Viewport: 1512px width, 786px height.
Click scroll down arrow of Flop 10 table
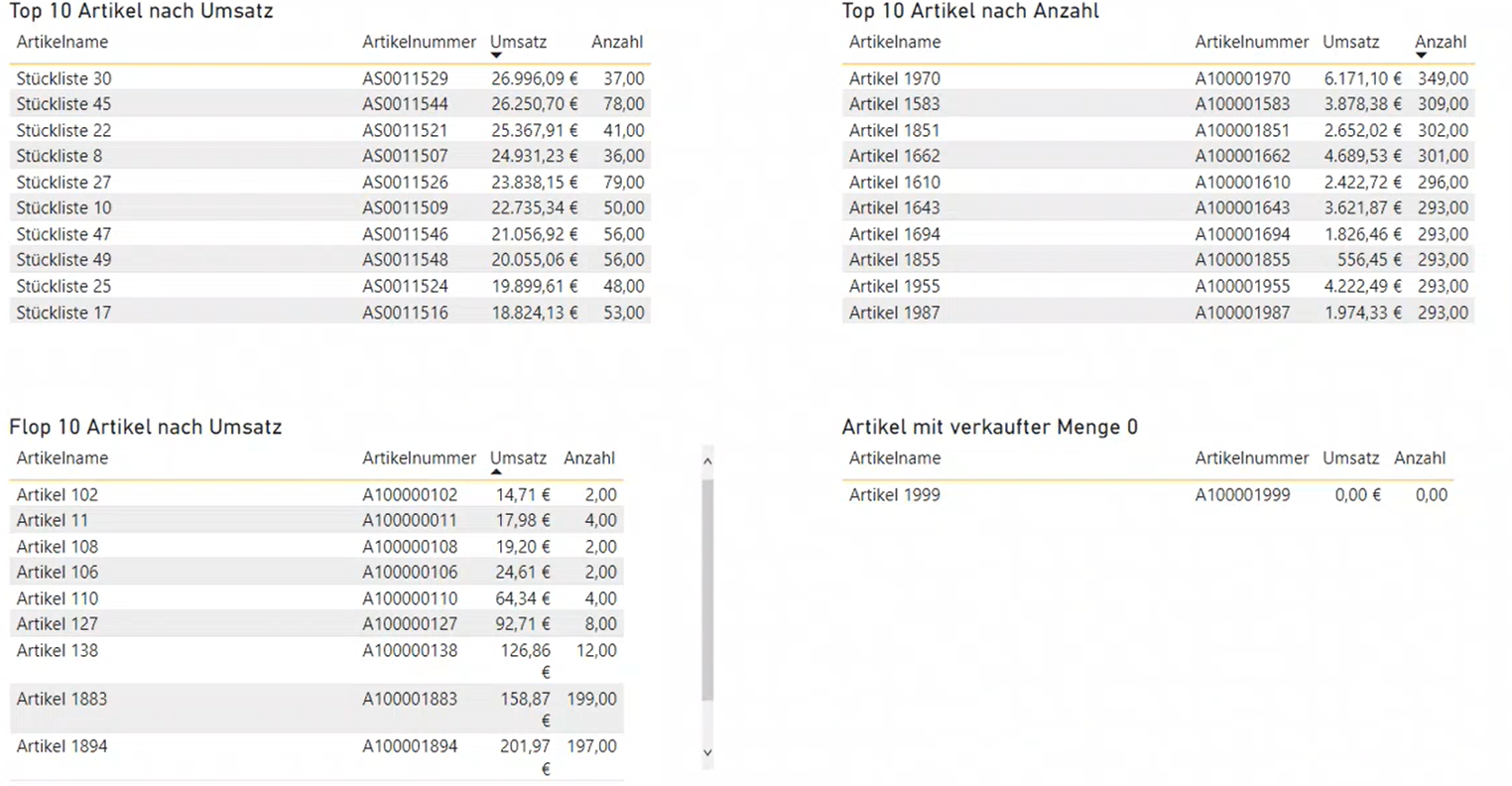tap(707, 752)
